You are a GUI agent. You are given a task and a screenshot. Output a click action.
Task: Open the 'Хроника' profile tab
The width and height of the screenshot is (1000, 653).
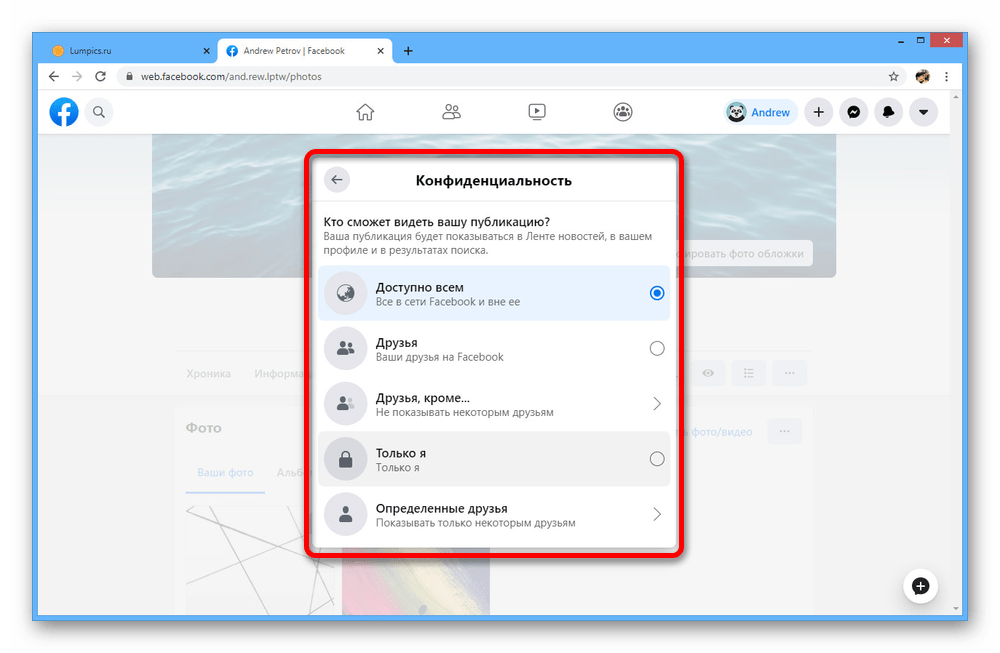click(x=208, y=373)
